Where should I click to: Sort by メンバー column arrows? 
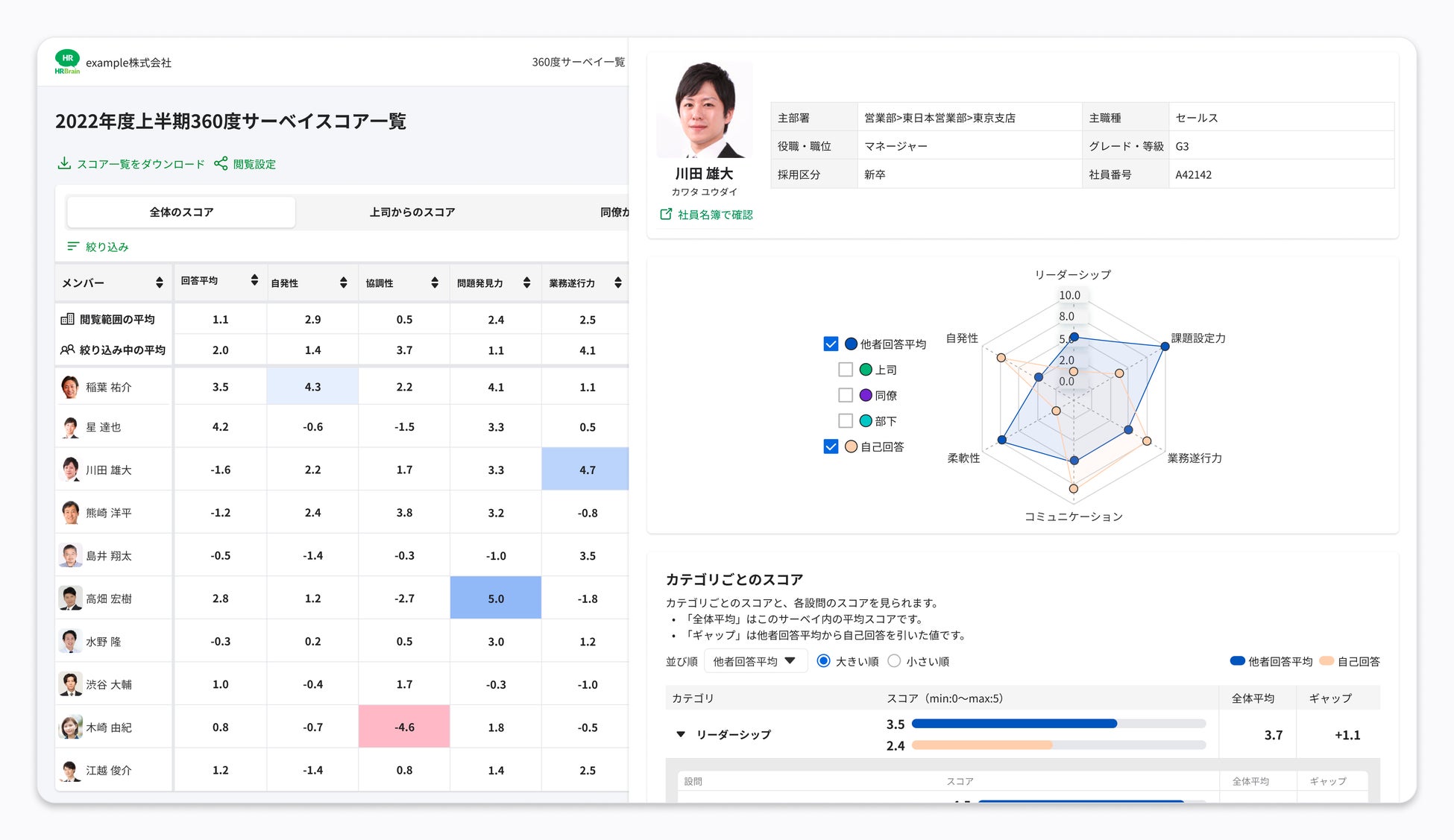click(159, 282)
